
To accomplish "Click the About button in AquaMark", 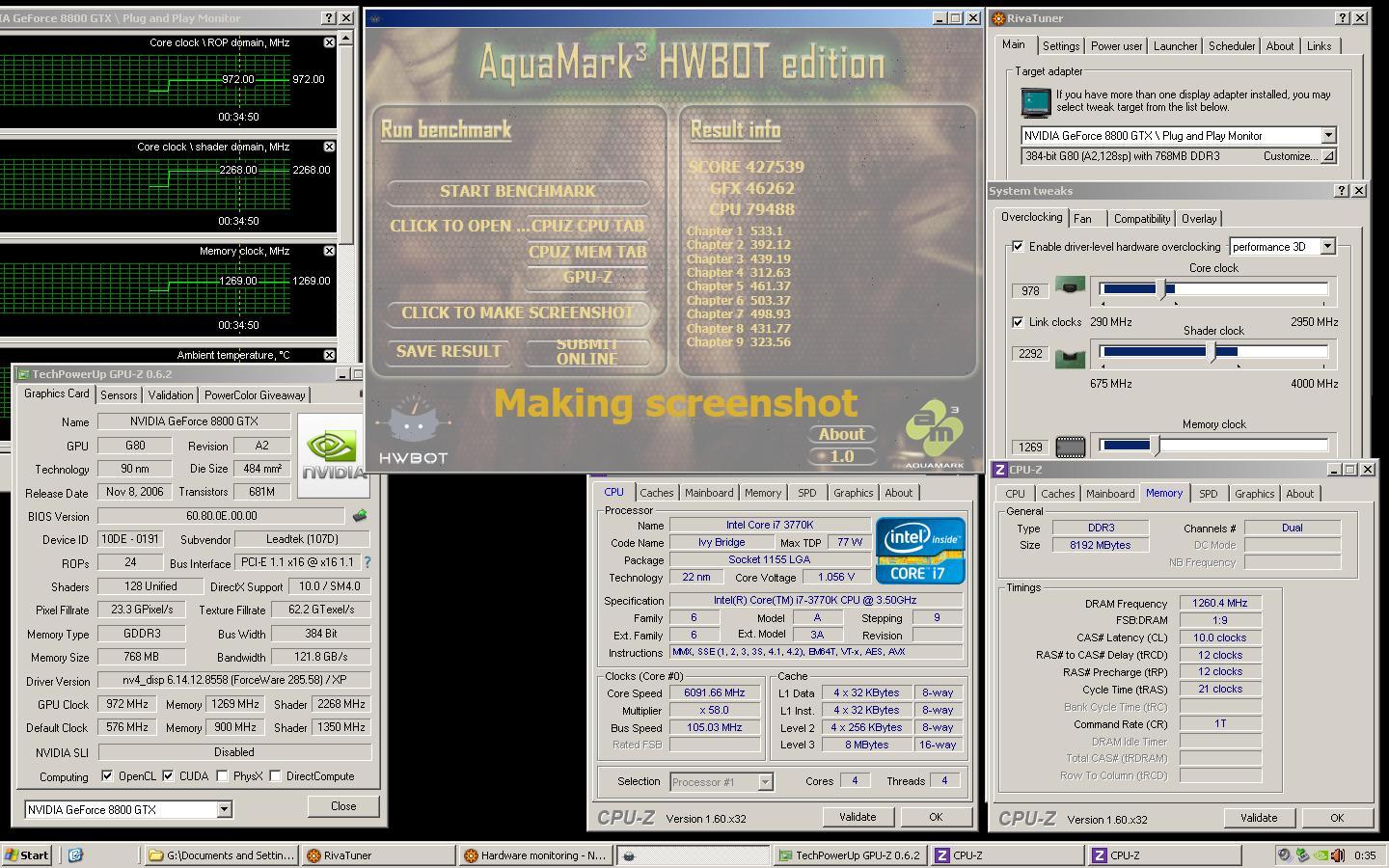I will click(x=841, y=434).
